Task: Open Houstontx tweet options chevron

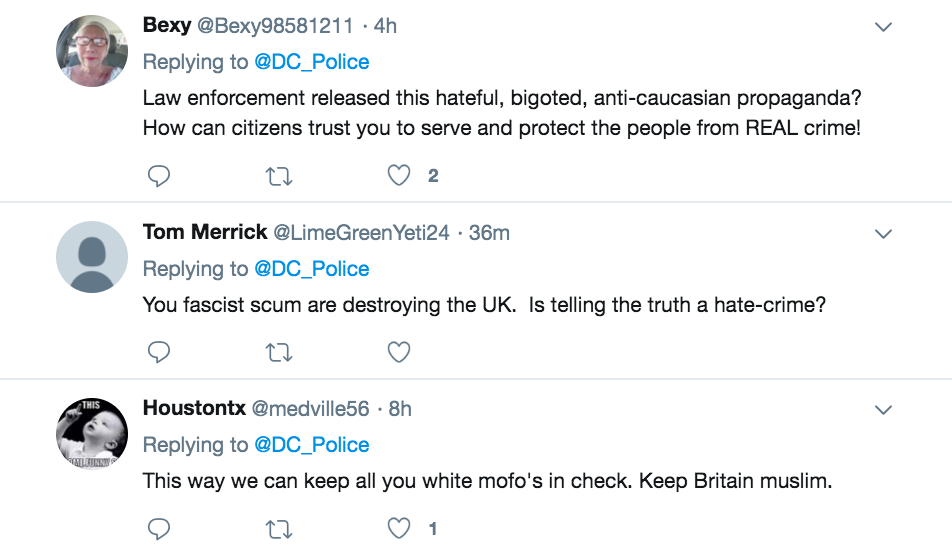Action: pyautogui.click(x=883, y=410)
